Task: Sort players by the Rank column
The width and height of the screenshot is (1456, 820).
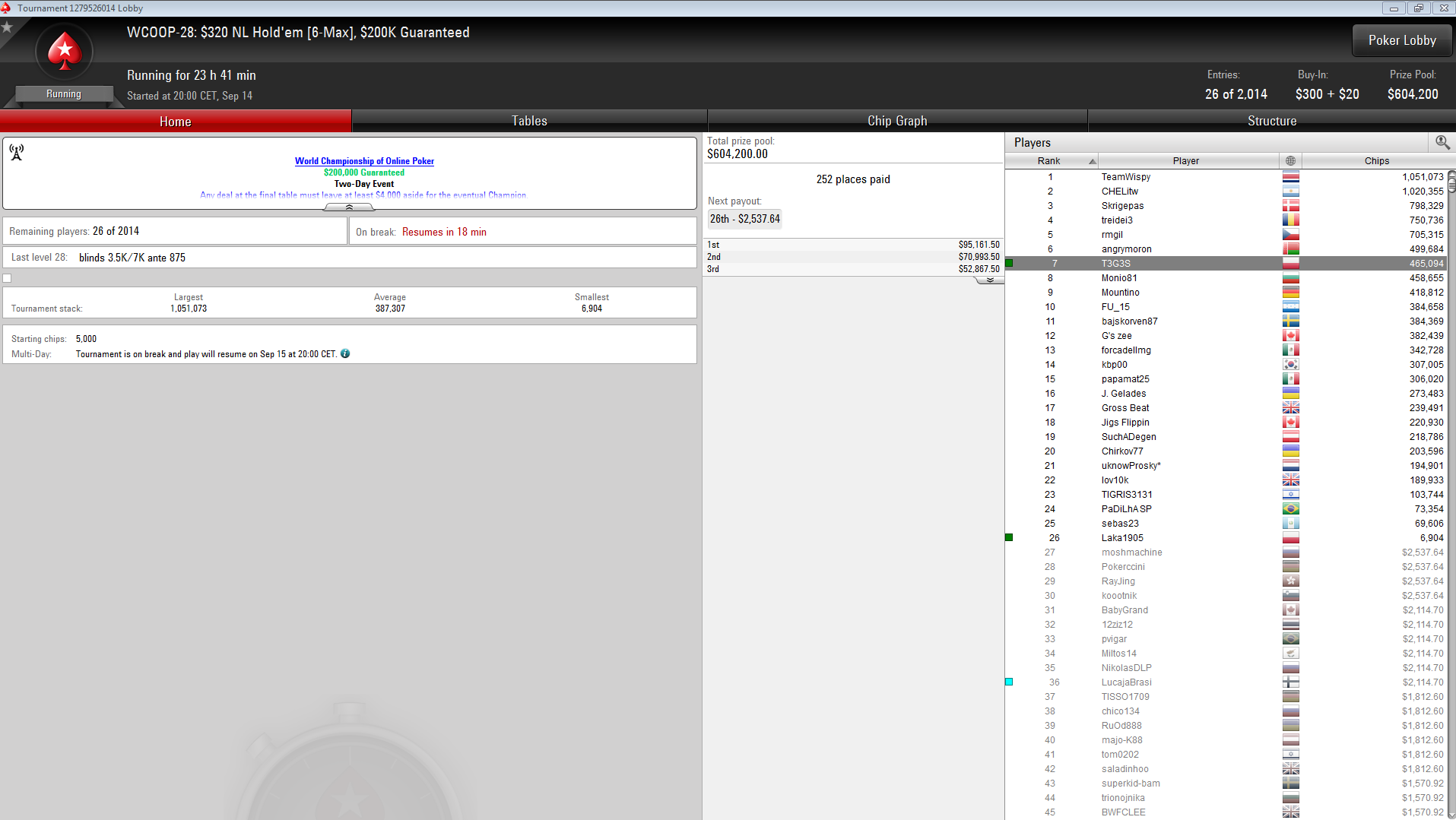Action: coord(1050,161)
